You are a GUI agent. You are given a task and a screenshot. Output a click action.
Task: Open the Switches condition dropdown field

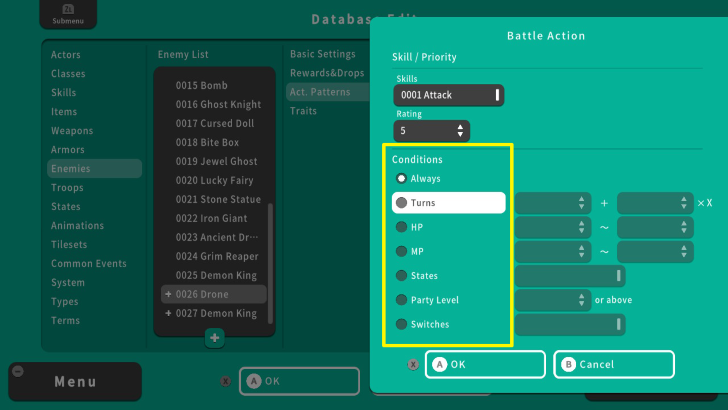point(570,324)
